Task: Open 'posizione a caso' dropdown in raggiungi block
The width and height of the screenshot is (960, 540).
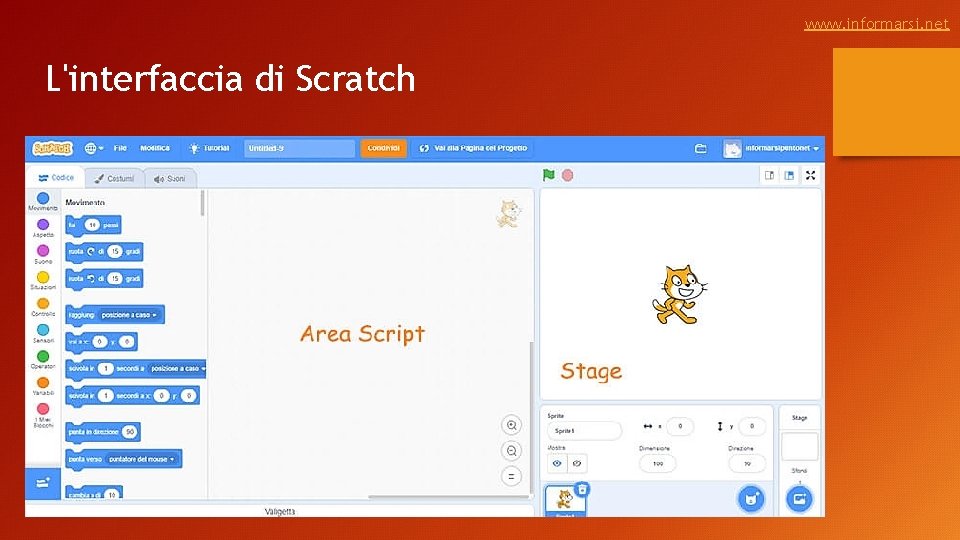Action: coord(129,315)
